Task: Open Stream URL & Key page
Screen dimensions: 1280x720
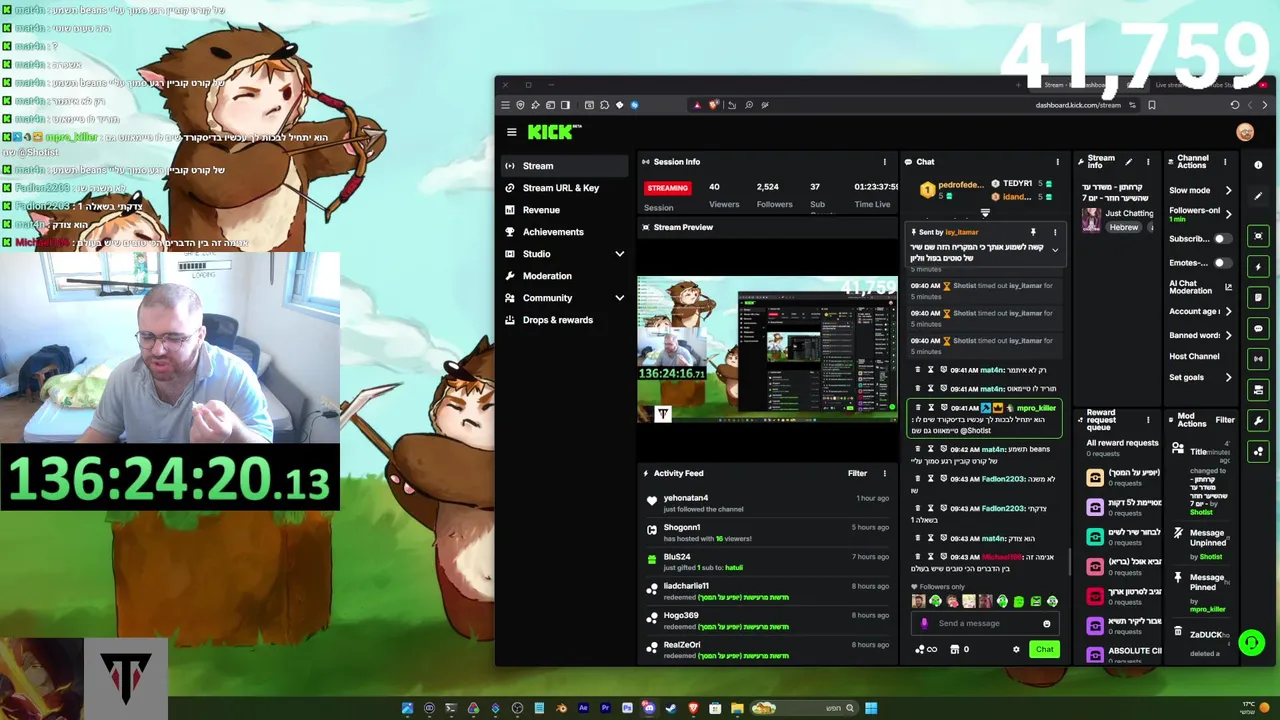Action: tap(565, 188)
